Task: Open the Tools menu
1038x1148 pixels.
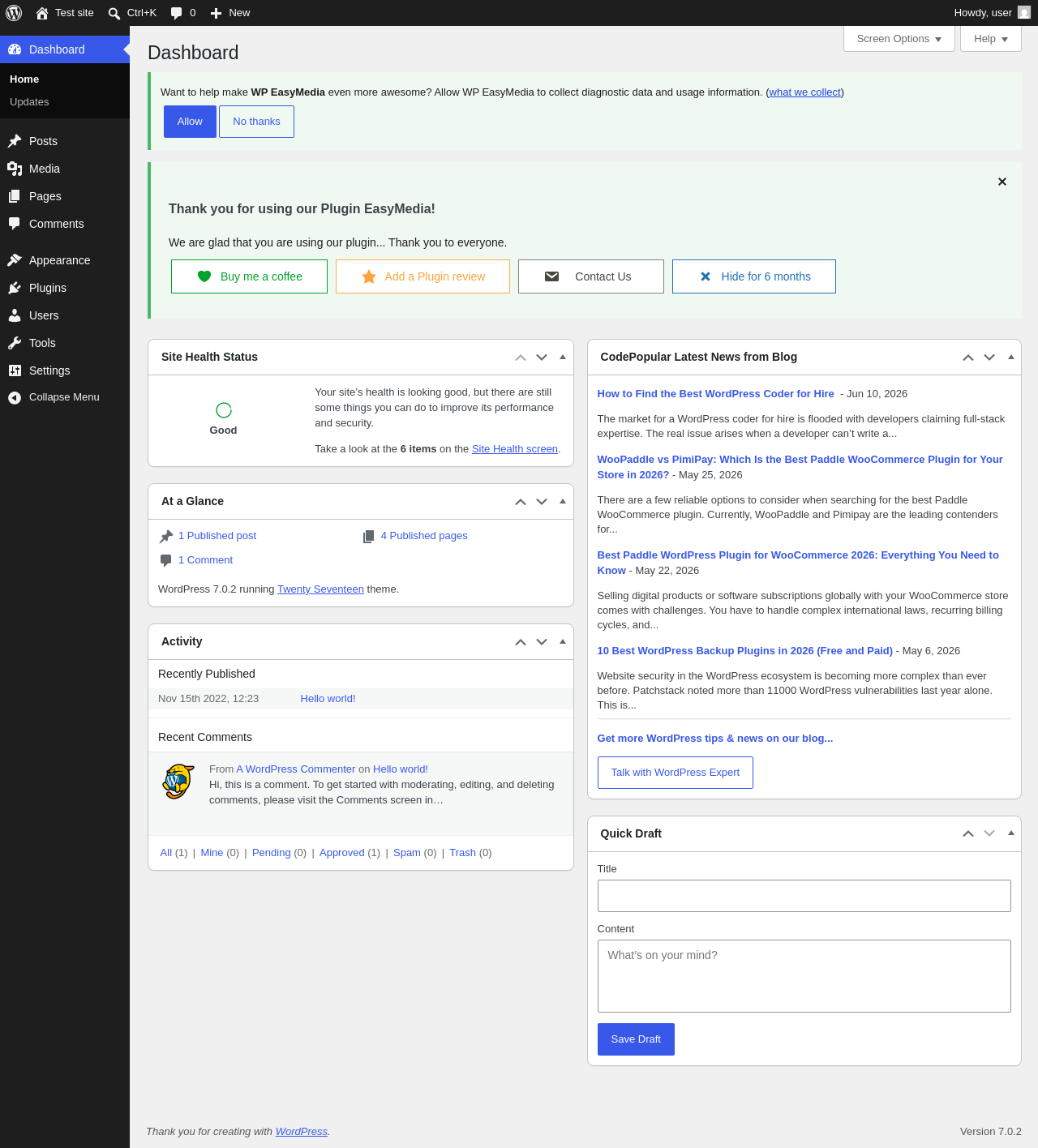Action: (x=65, y=343)
